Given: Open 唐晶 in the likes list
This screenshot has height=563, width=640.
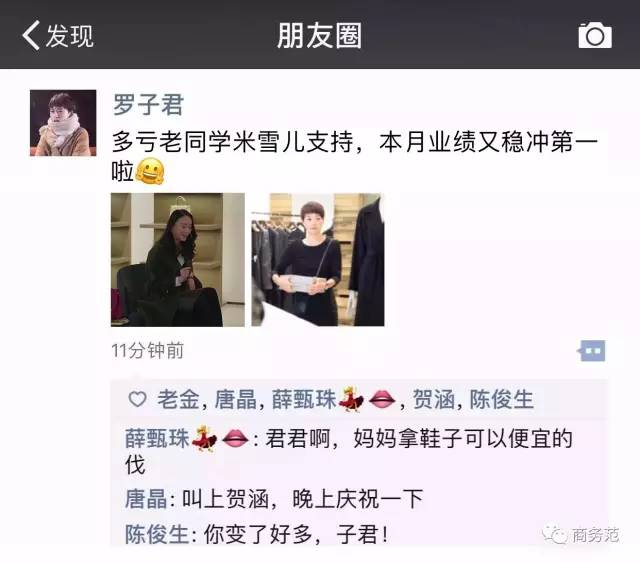Looking at the screenshot, I should click(x=236, y=399).
